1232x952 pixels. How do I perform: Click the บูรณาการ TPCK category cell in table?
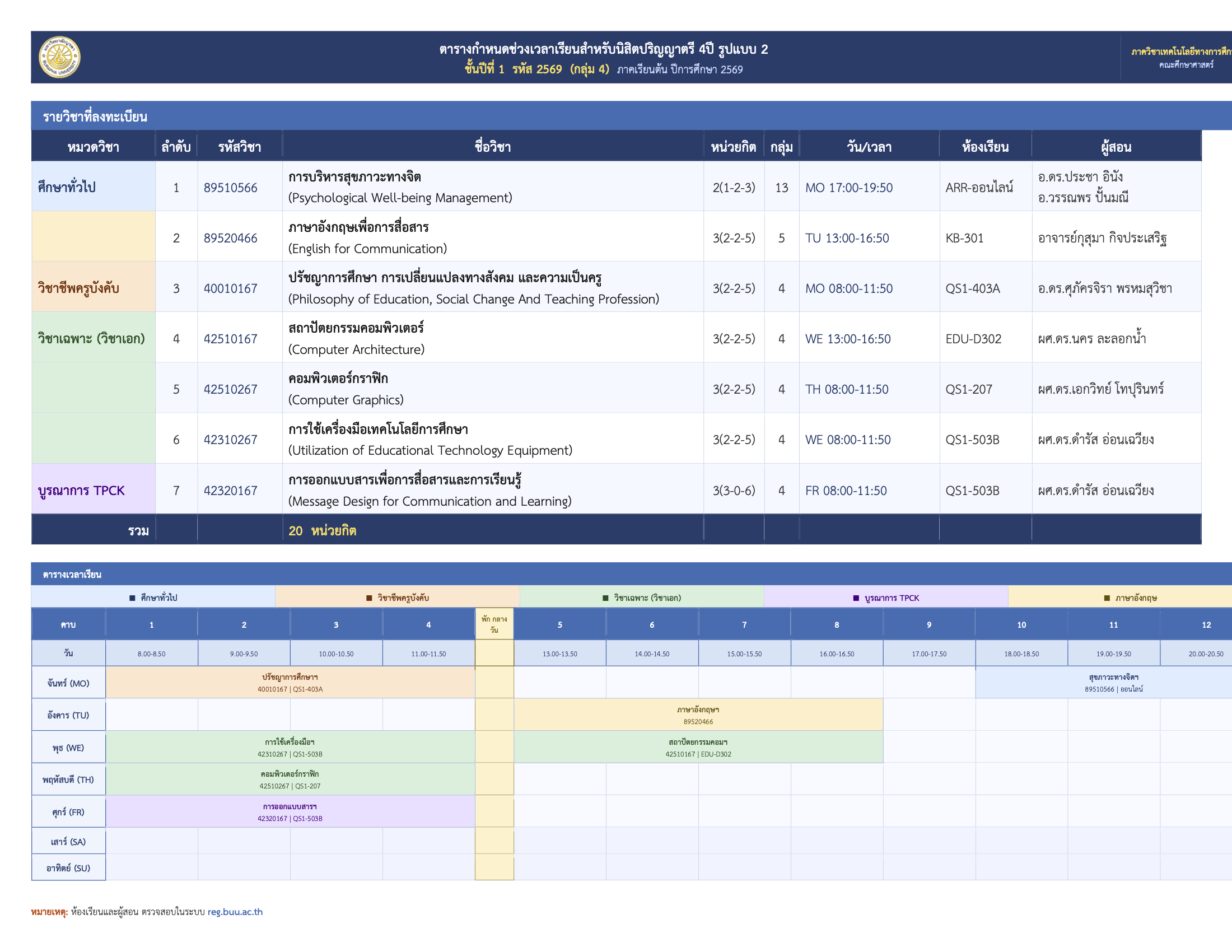[93, 489]
